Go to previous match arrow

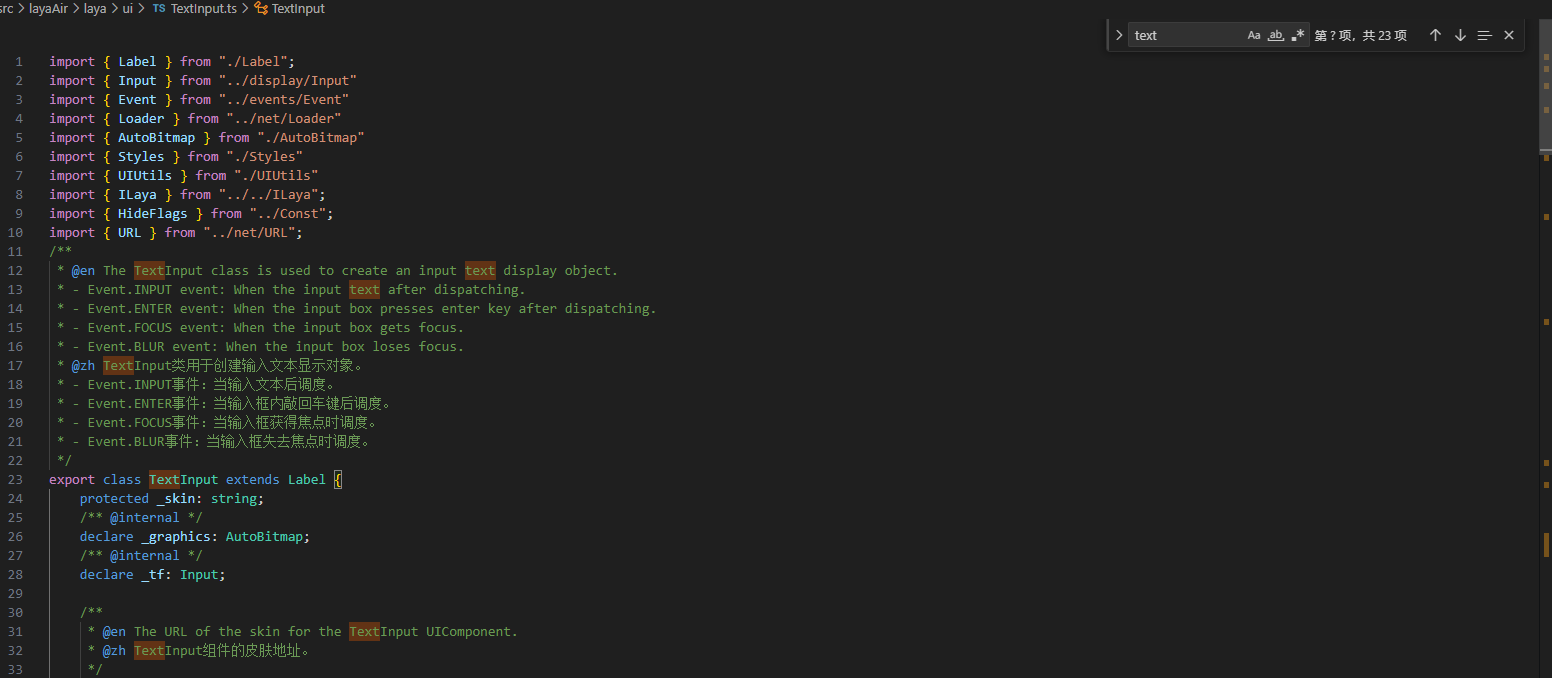(1435, 35)
